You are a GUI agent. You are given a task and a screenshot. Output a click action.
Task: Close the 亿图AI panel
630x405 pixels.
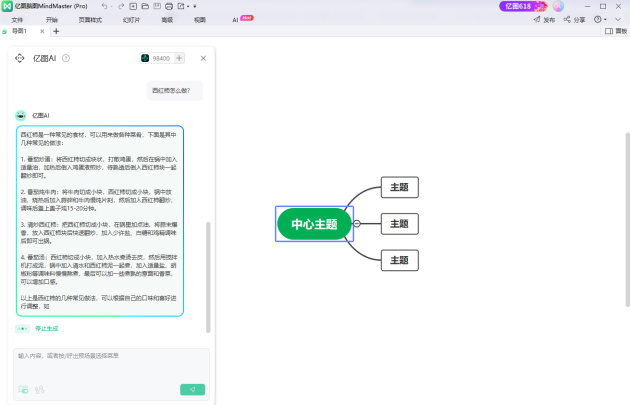point(203,58)
